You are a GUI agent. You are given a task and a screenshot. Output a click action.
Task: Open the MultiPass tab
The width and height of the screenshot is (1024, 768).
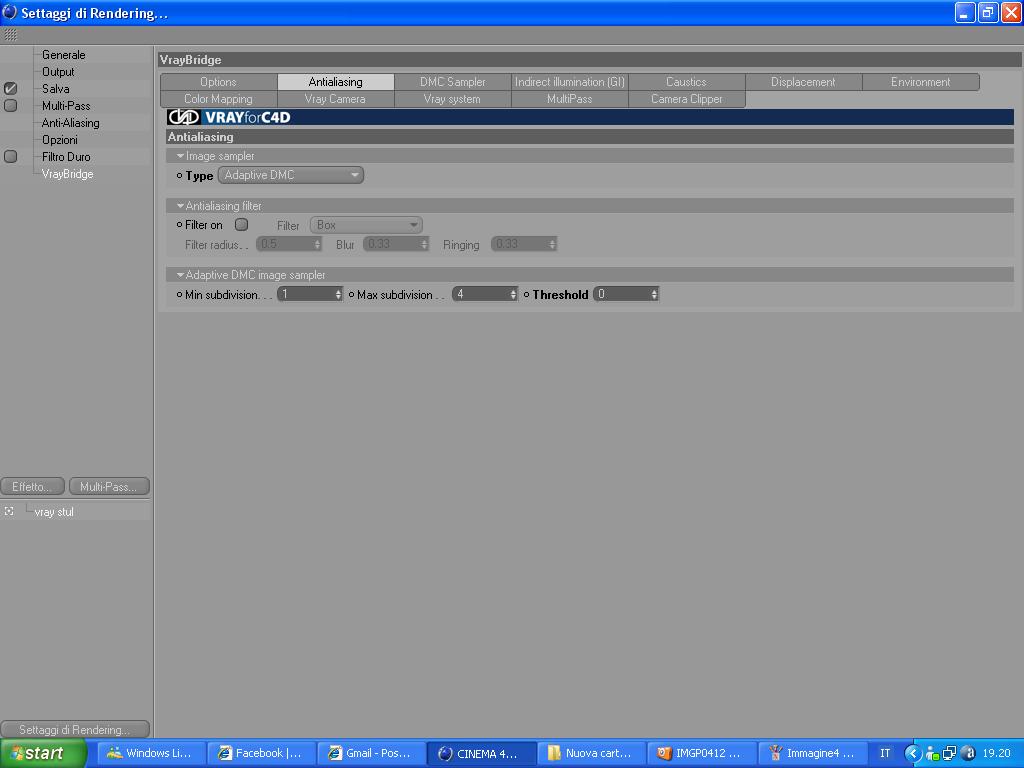[569, 99]
